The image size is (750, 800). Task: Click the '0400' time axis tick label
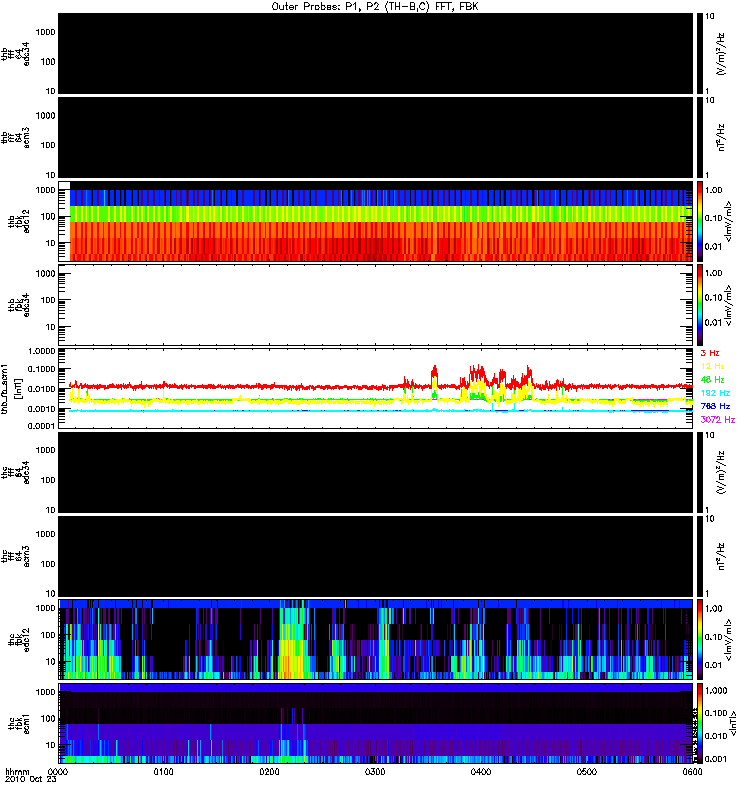pyautogui.click(x=481, y=772)
